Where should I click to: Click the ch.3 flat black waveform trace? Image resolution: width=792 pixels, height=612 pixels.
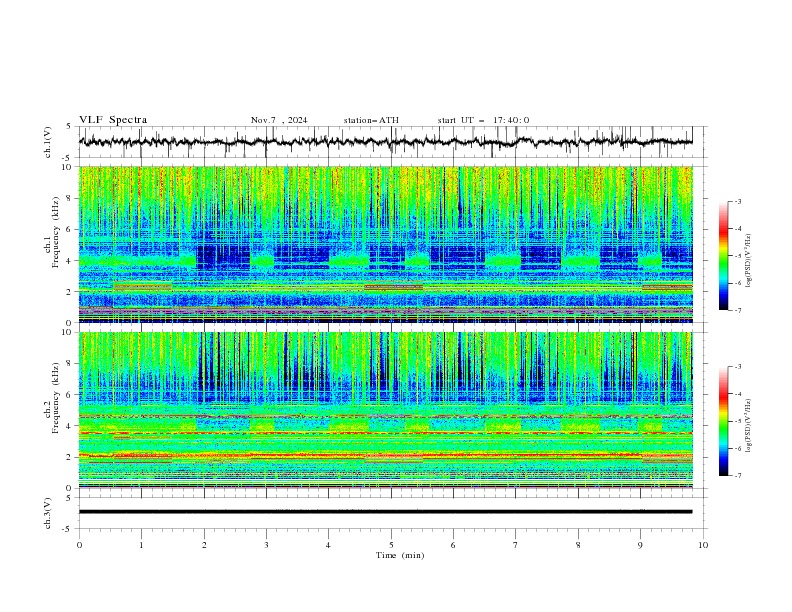point(385,512)
